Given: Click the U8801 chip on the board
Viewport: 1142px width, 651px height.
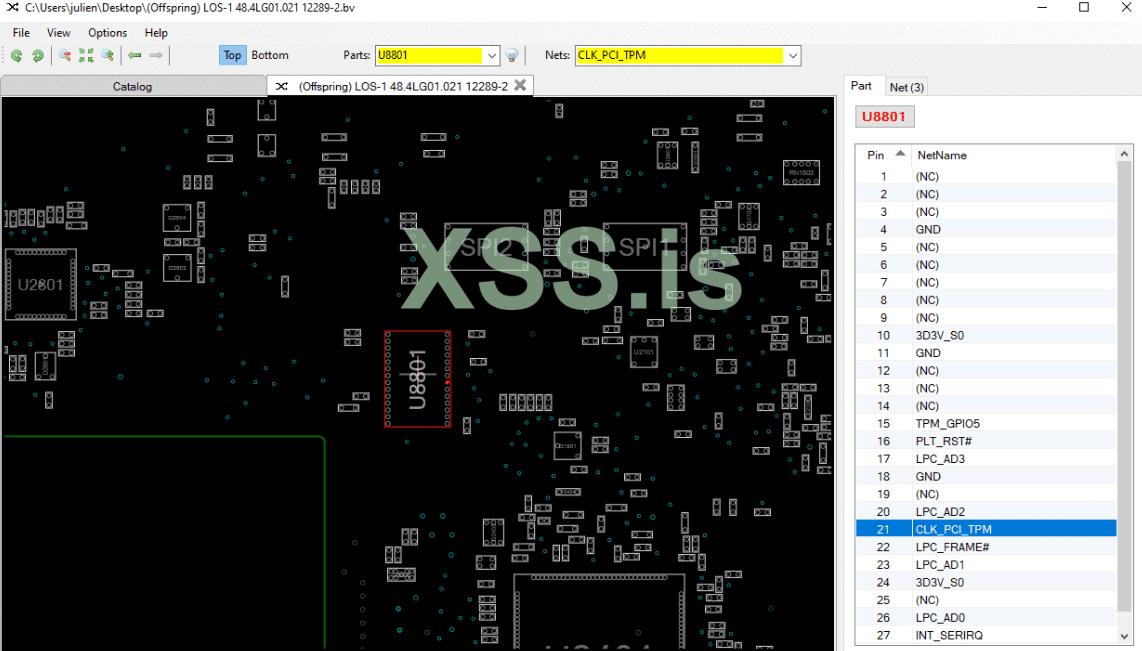Looking at the screenshot, I should click(417, 379).
